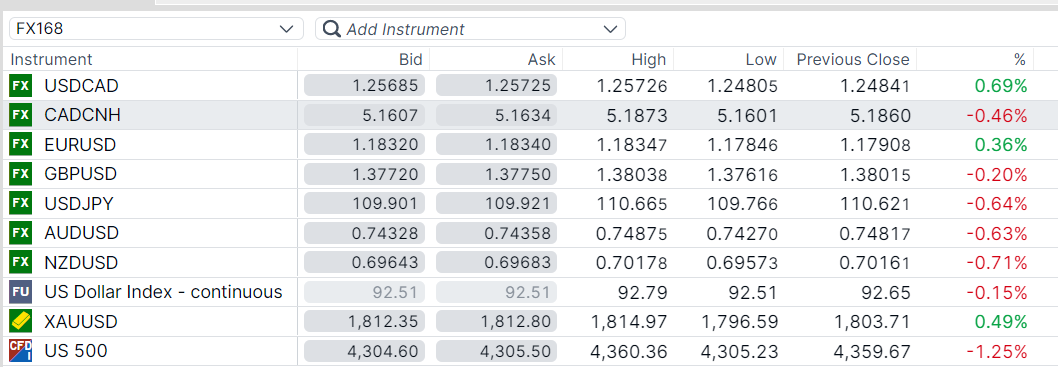Click USDJPY previous close 110.621

point(874,204)
